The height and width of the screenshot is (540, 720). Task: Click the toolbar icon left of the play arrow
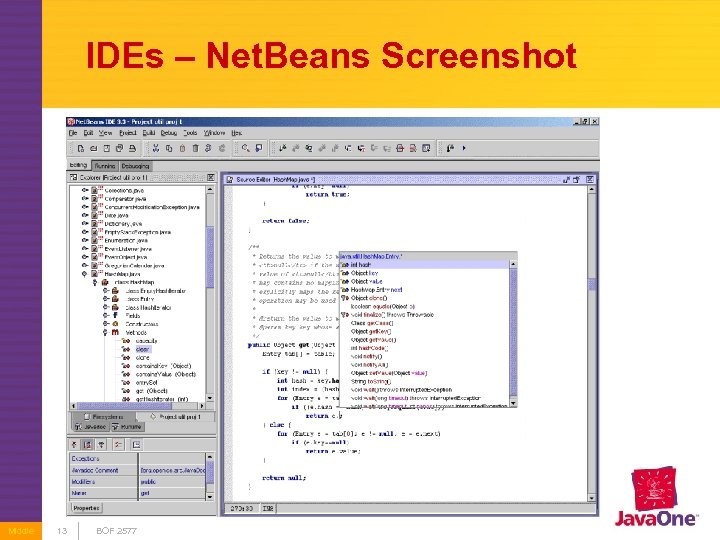(450, 148)
